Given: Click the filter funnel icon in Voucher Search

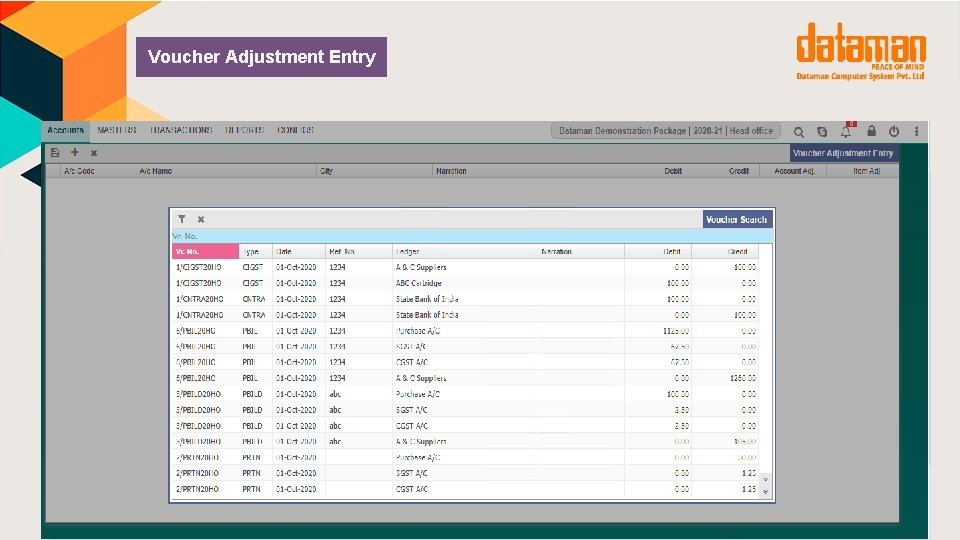Looking at the screenshot, I should click(x=182, y=219).
